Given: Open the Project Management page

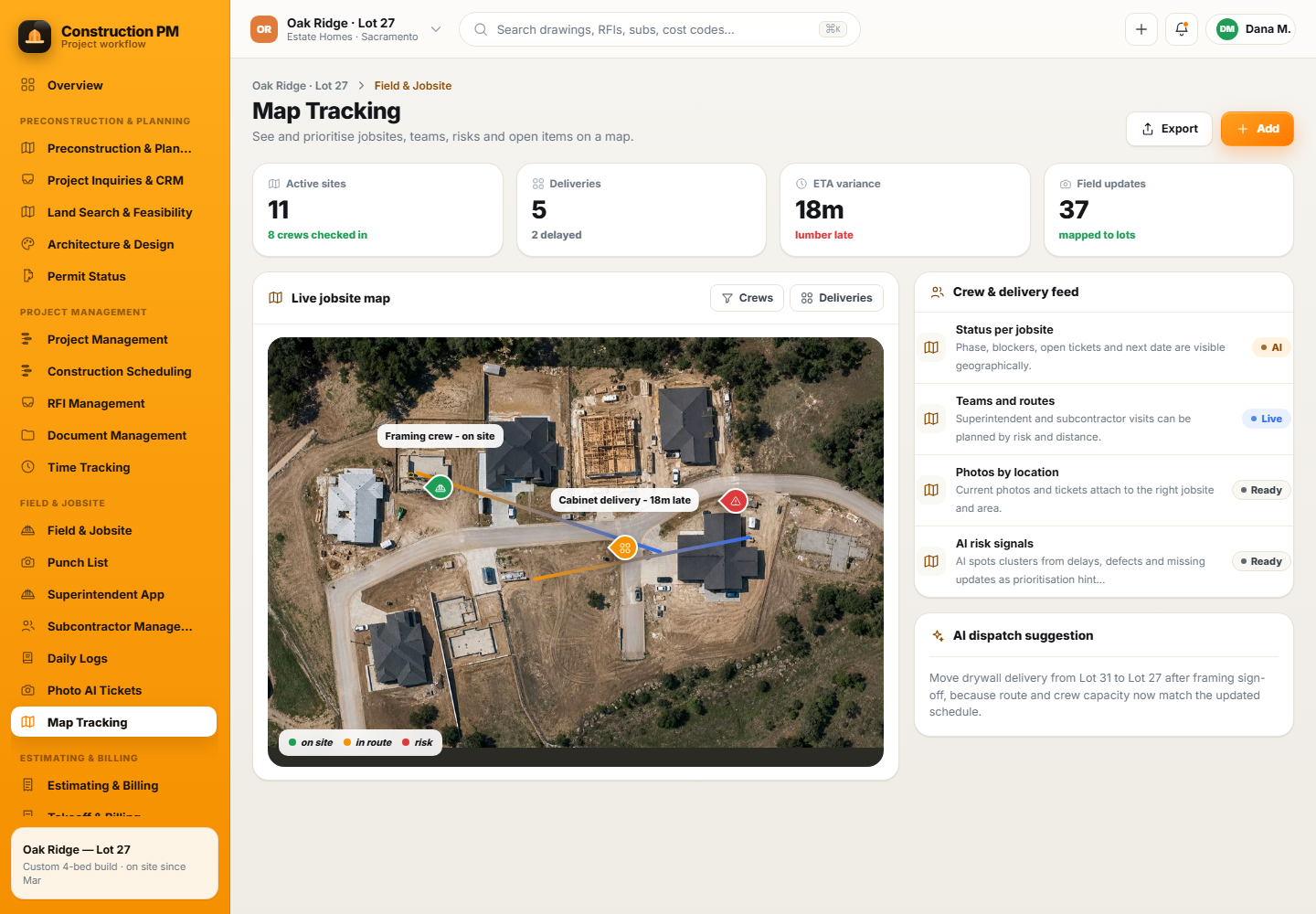Looking at the screenshot, I should pyautogui.click(x=113, y=339).
